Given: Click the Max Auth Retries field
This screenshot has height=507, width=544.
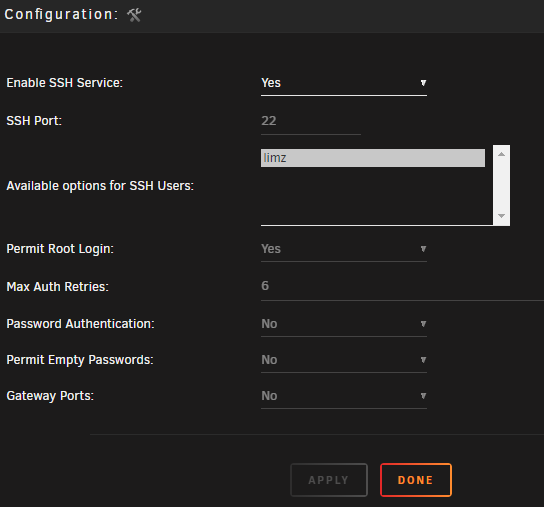Looking at the screenshot, I should pyautogui.click(x=402, y=287).
